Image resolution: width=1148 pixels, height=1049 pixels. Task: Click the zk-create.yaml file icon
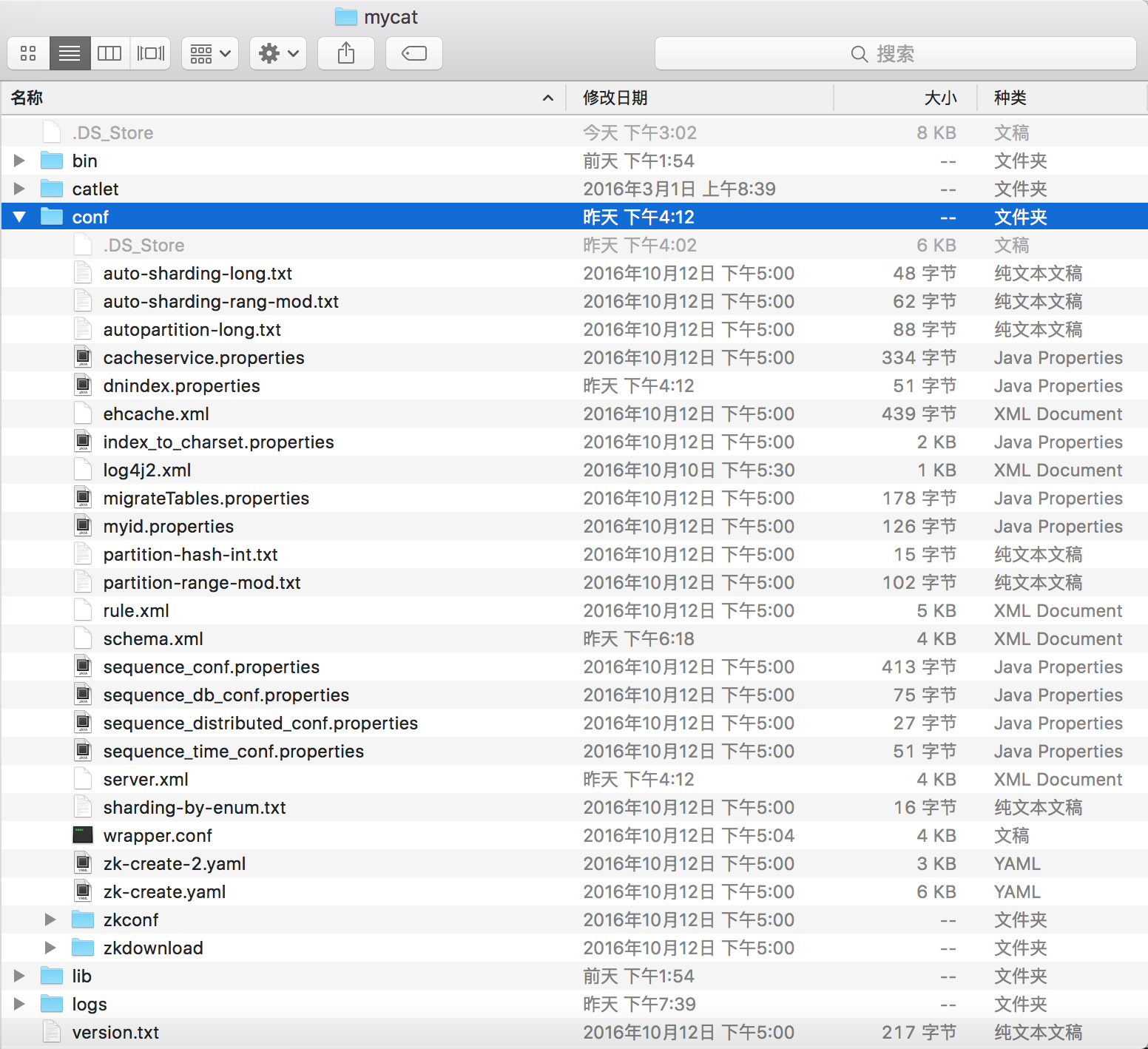tap(83, 891)
